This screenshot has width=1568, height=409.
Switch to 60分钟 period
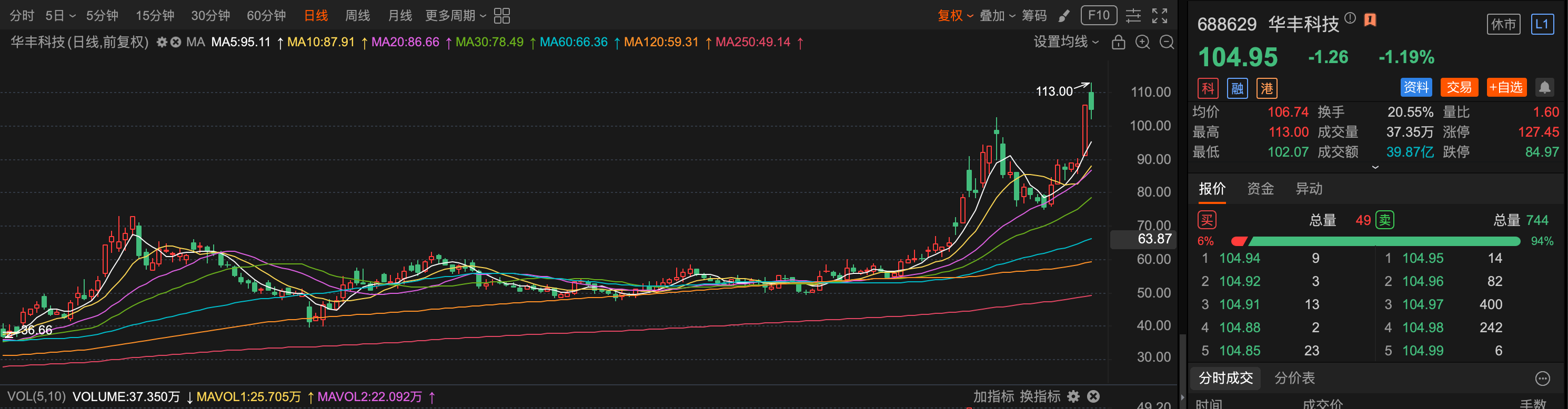coord(266,16)
